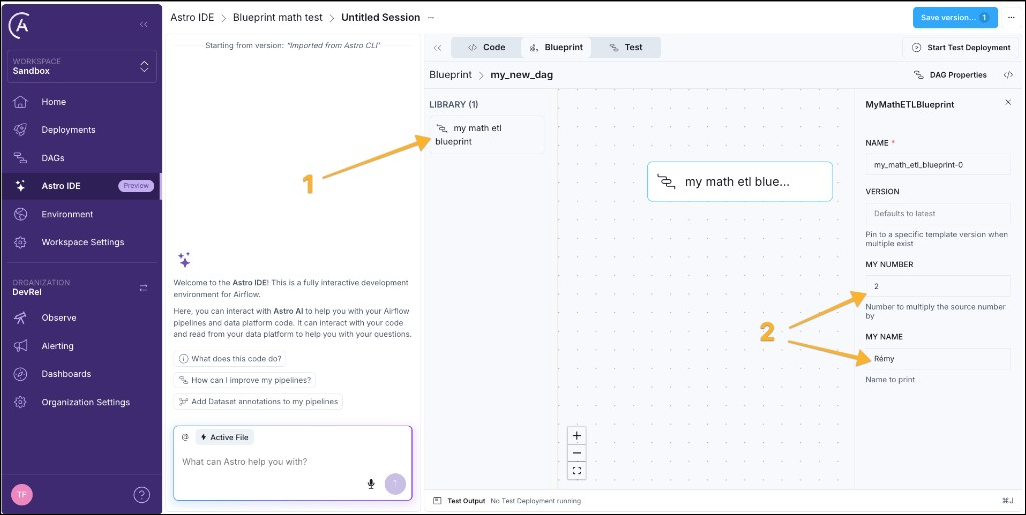Open Deployments in the sidebar

click(68, 130)
